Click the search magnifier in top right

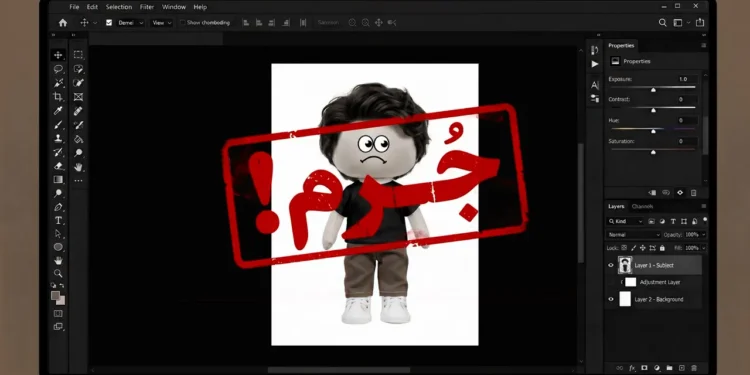662,22
